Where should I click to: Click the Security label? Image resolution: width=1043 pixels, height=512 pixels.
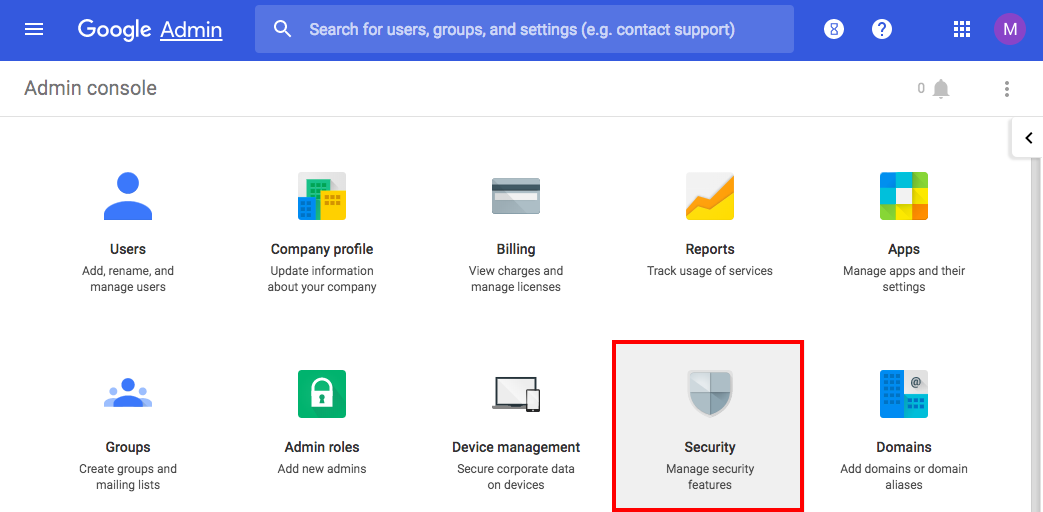710,447
